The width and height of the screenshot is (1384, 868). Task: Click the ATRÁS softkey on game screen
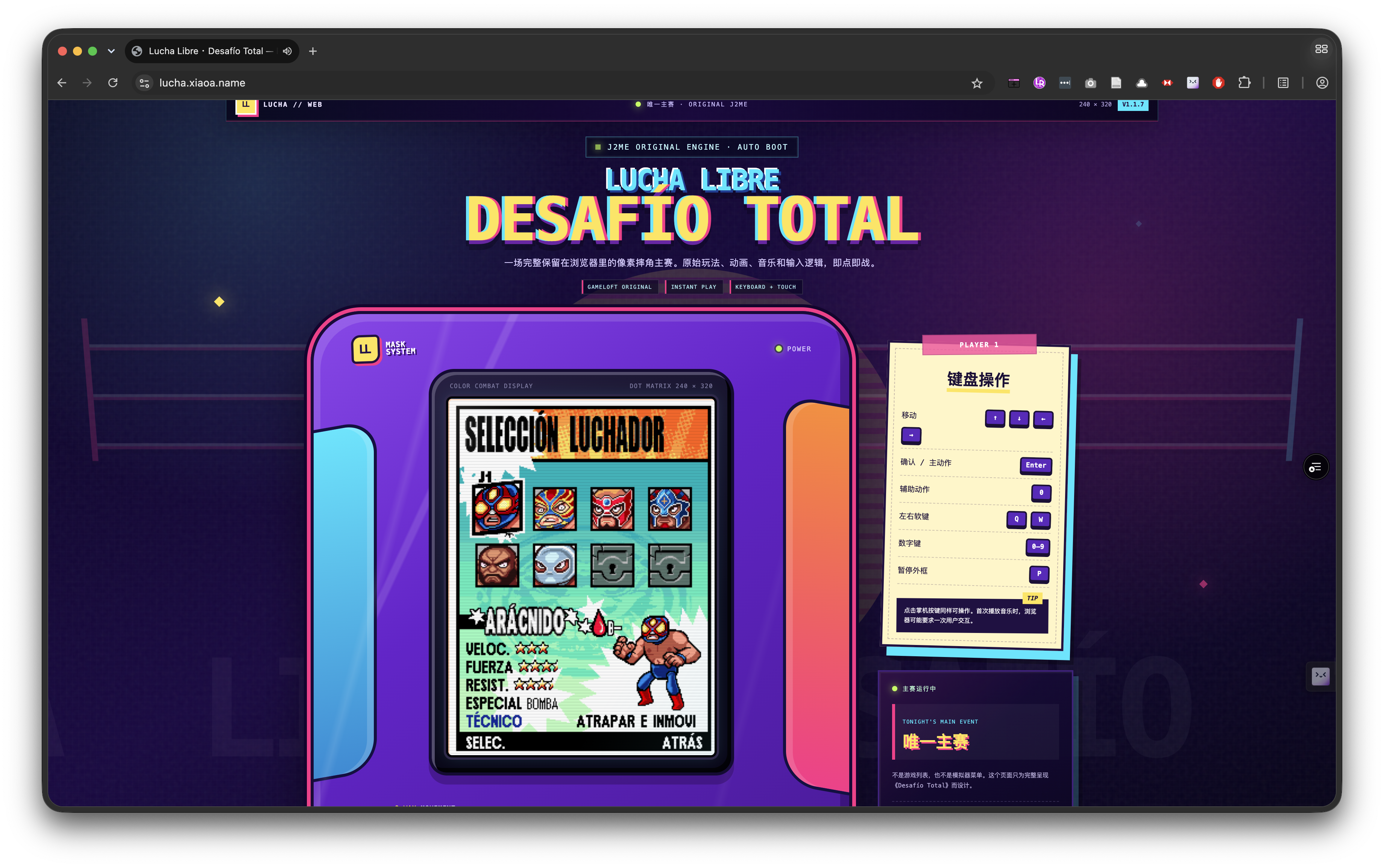[x=682, y=743]
